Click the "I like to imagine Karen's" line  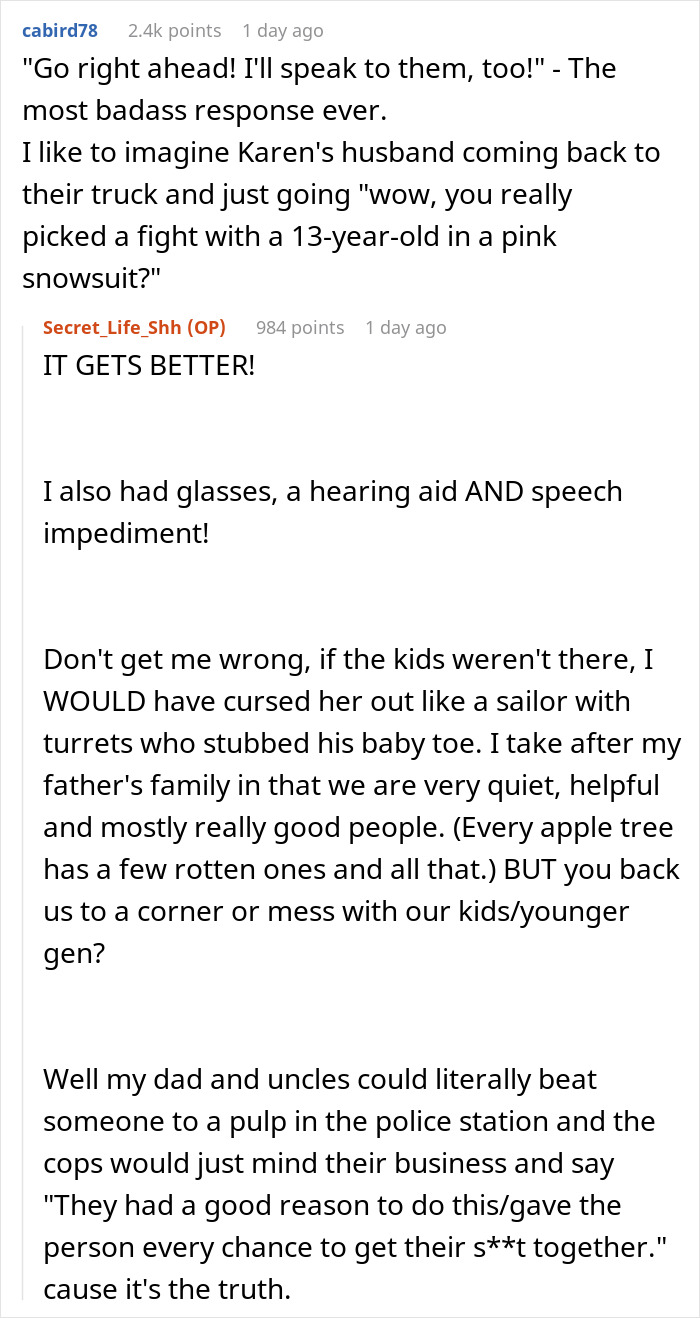coord(340,153)
